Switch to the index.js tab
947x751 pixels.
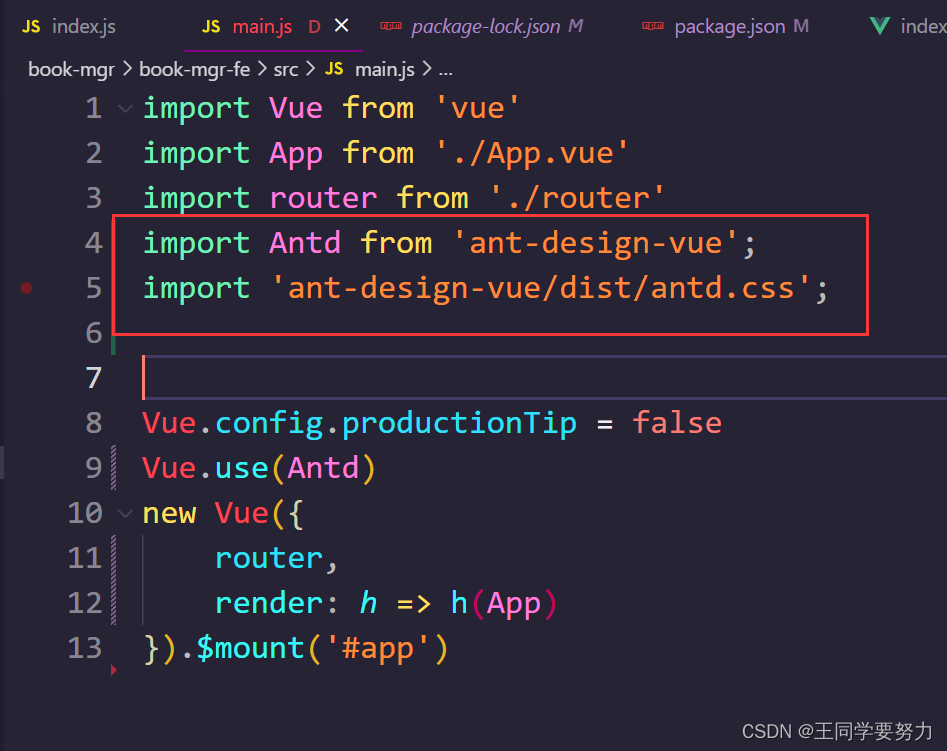[x=84, y=27]
